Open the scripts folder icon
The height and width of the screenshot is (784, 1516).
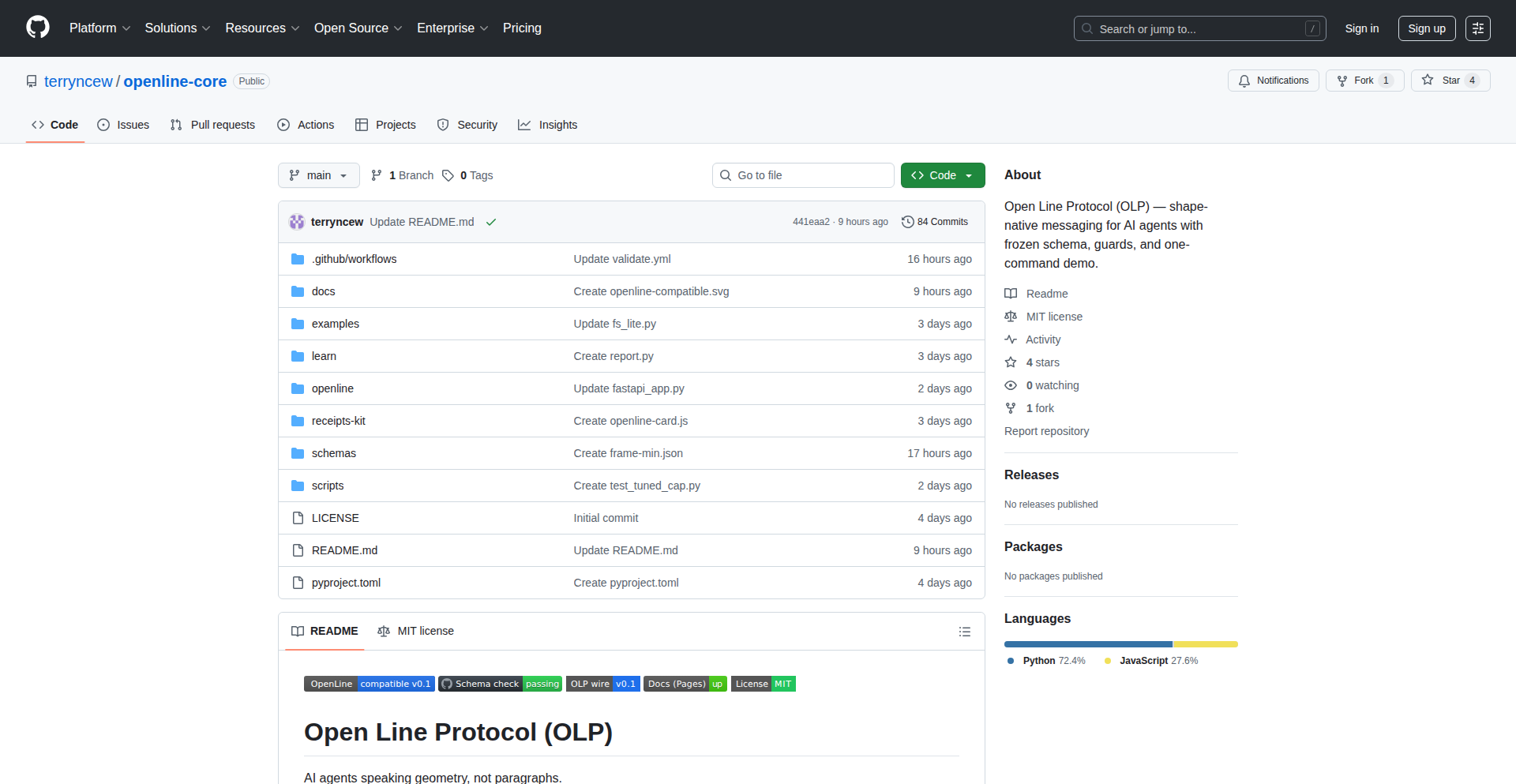[298, 486]
